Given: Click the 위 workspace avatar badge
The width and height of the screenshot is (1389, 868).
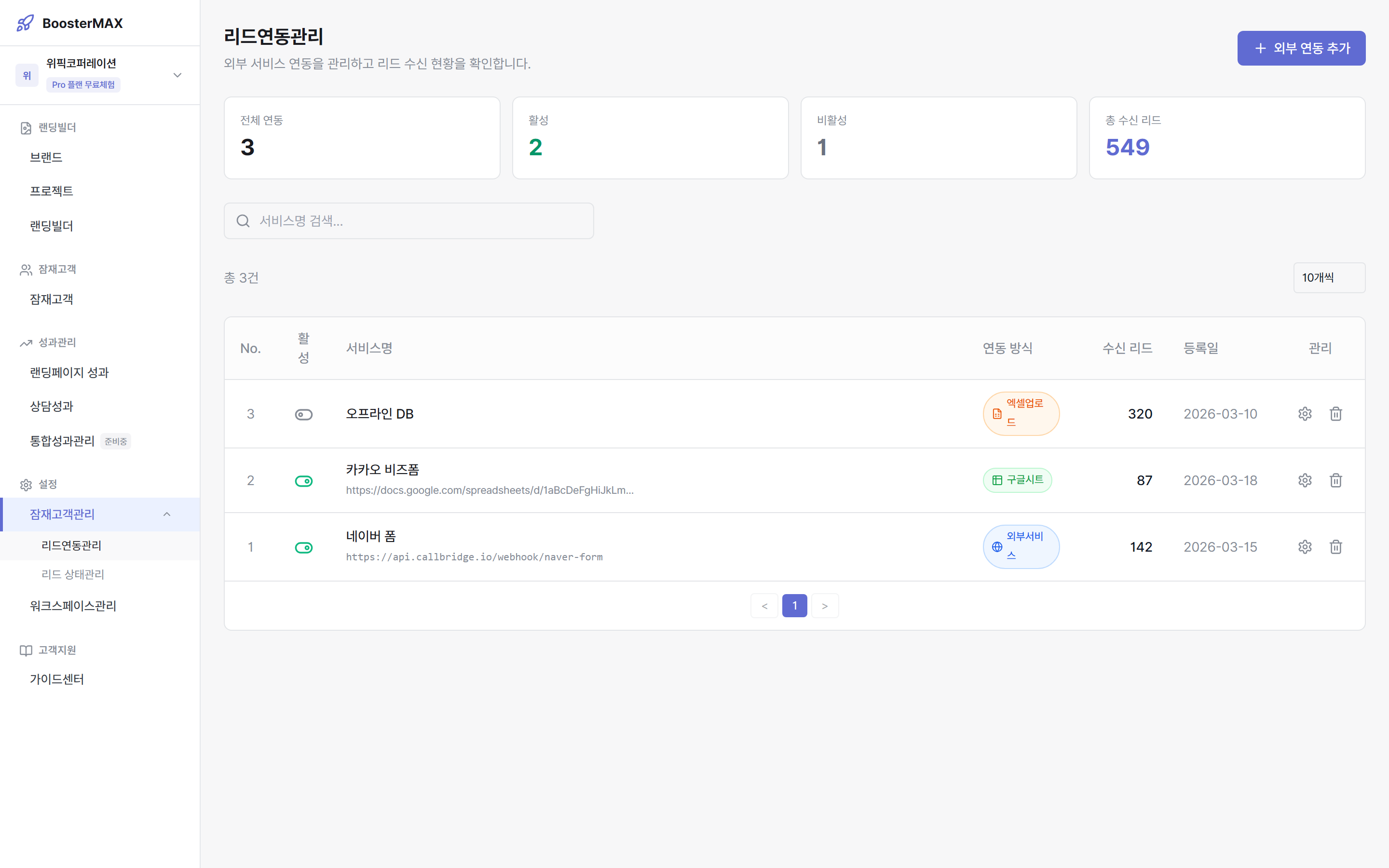Looking at the screenshot, I should pos(27,75).
